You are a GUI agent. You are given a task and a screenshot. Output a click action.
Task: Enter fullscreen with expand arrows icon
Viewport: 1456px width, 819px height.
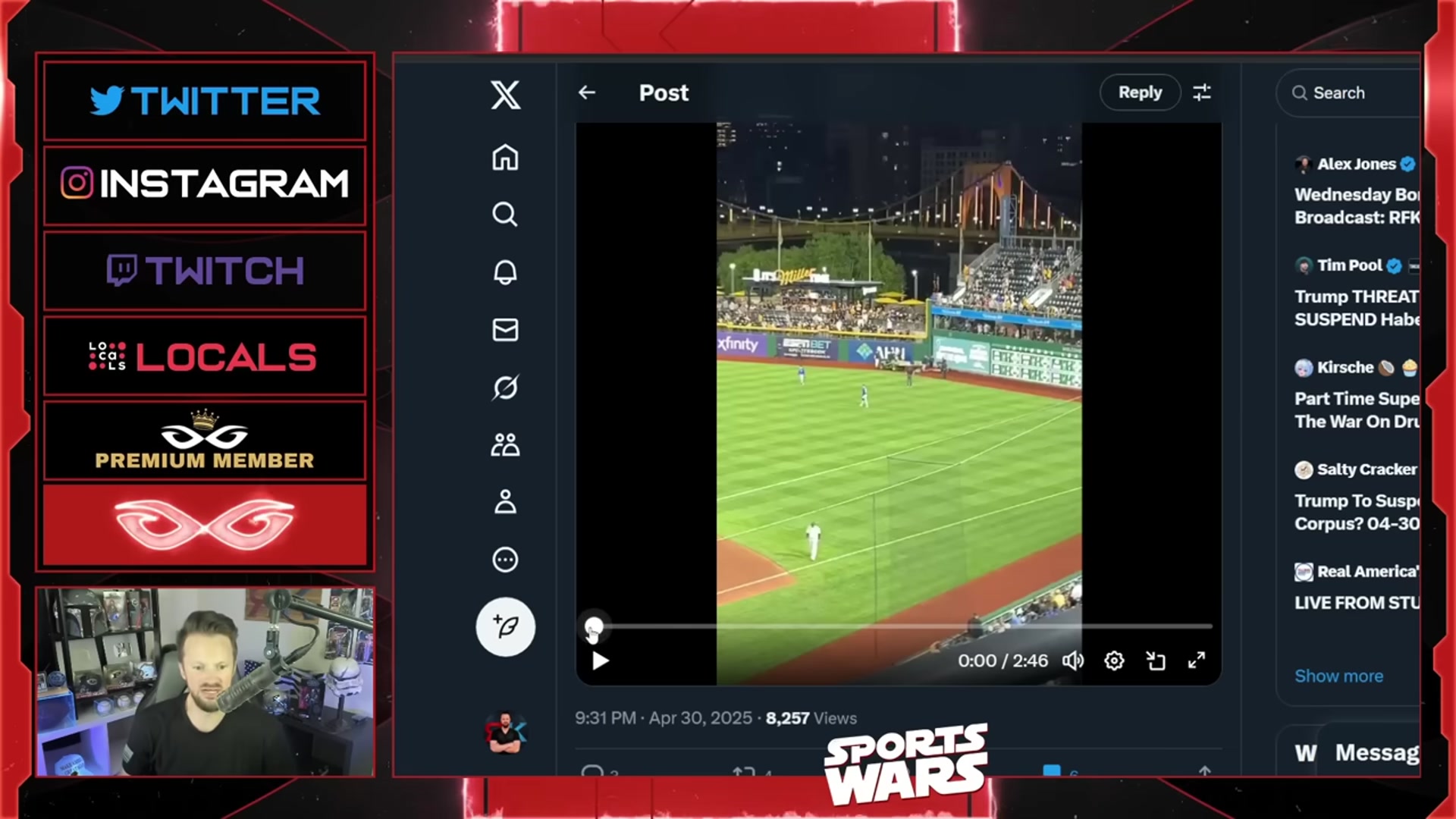click(1197, 661)
